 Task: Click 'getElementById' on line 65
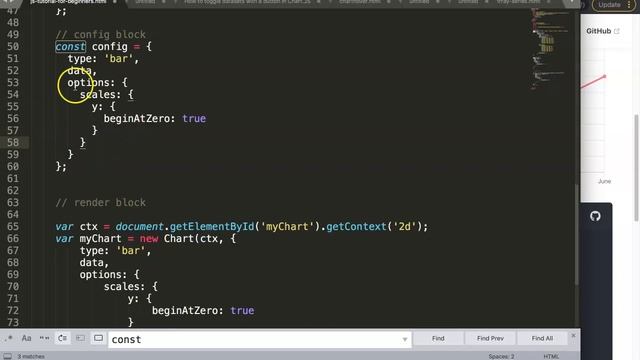point(212,227)
